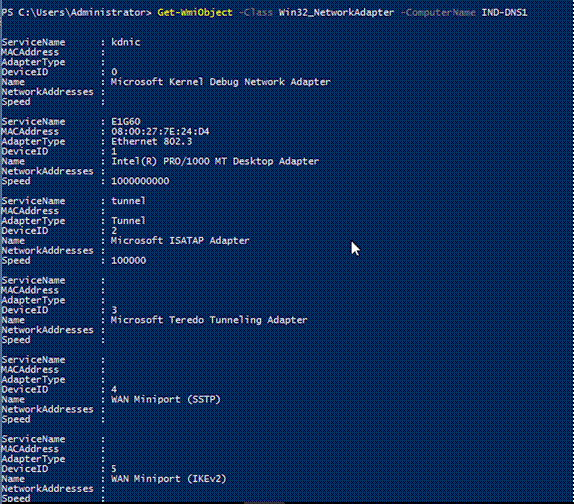
Task: Click the DeviceID value 0
Action: click(x=114, y=72)
